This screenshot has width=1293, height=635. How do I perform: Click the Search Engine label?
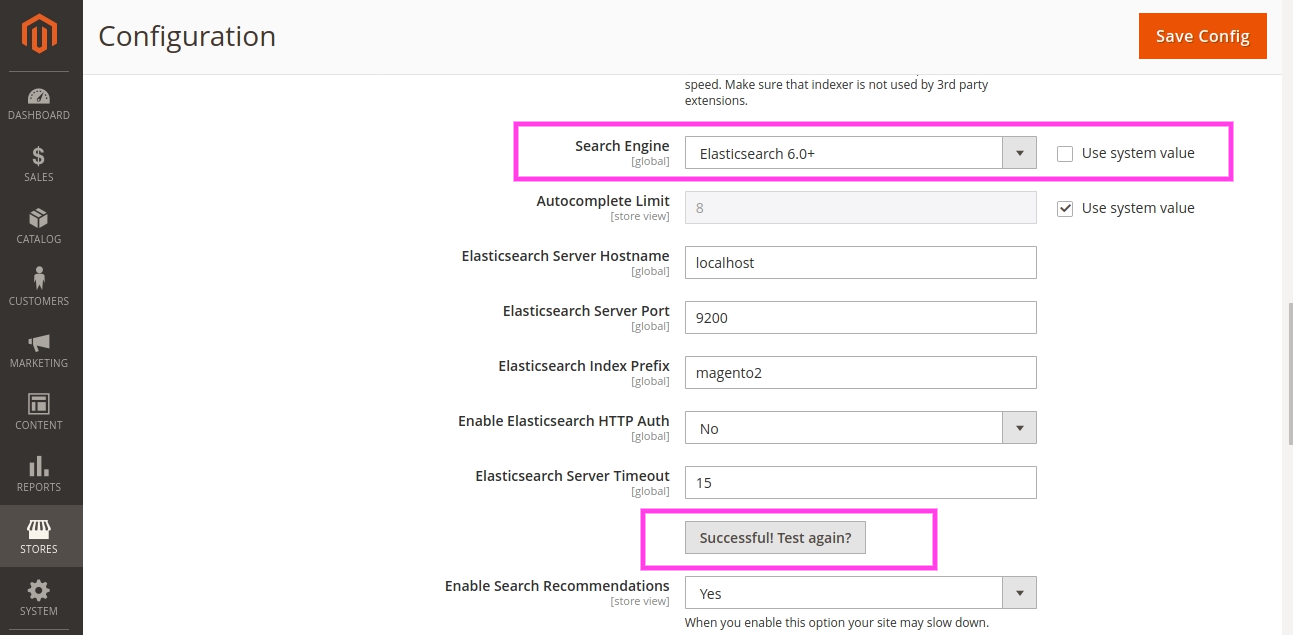pos(622,146)
